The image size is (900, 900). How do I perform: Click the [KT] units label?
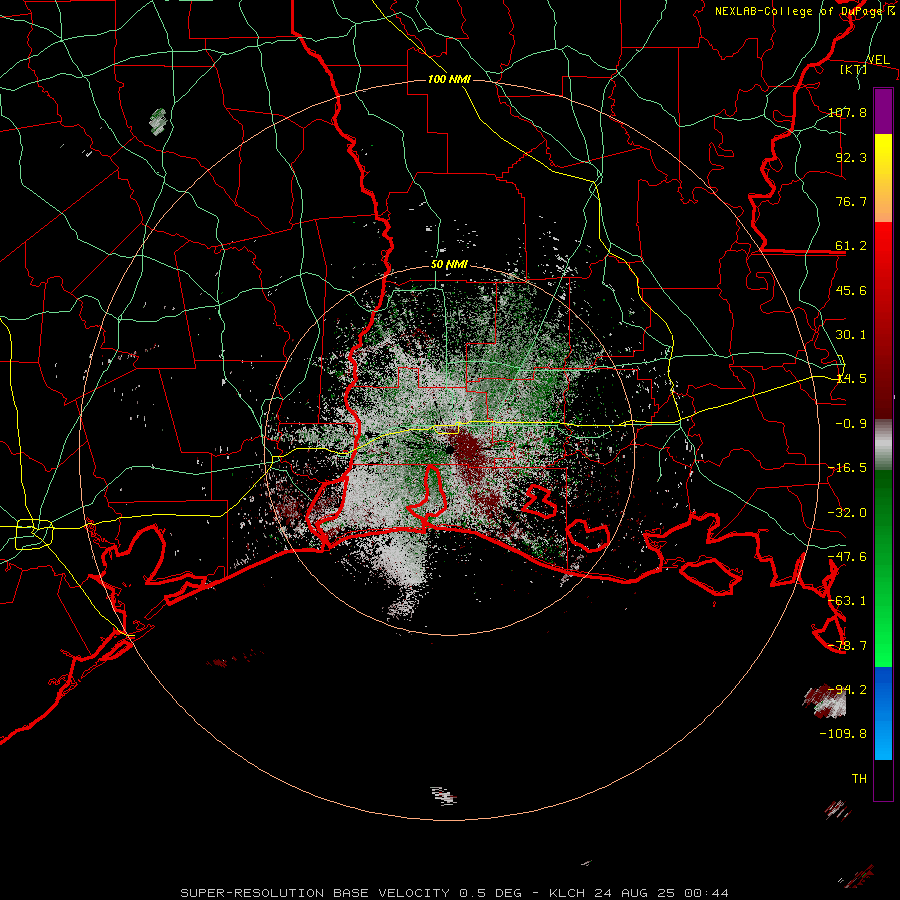(x=853, y=69)
